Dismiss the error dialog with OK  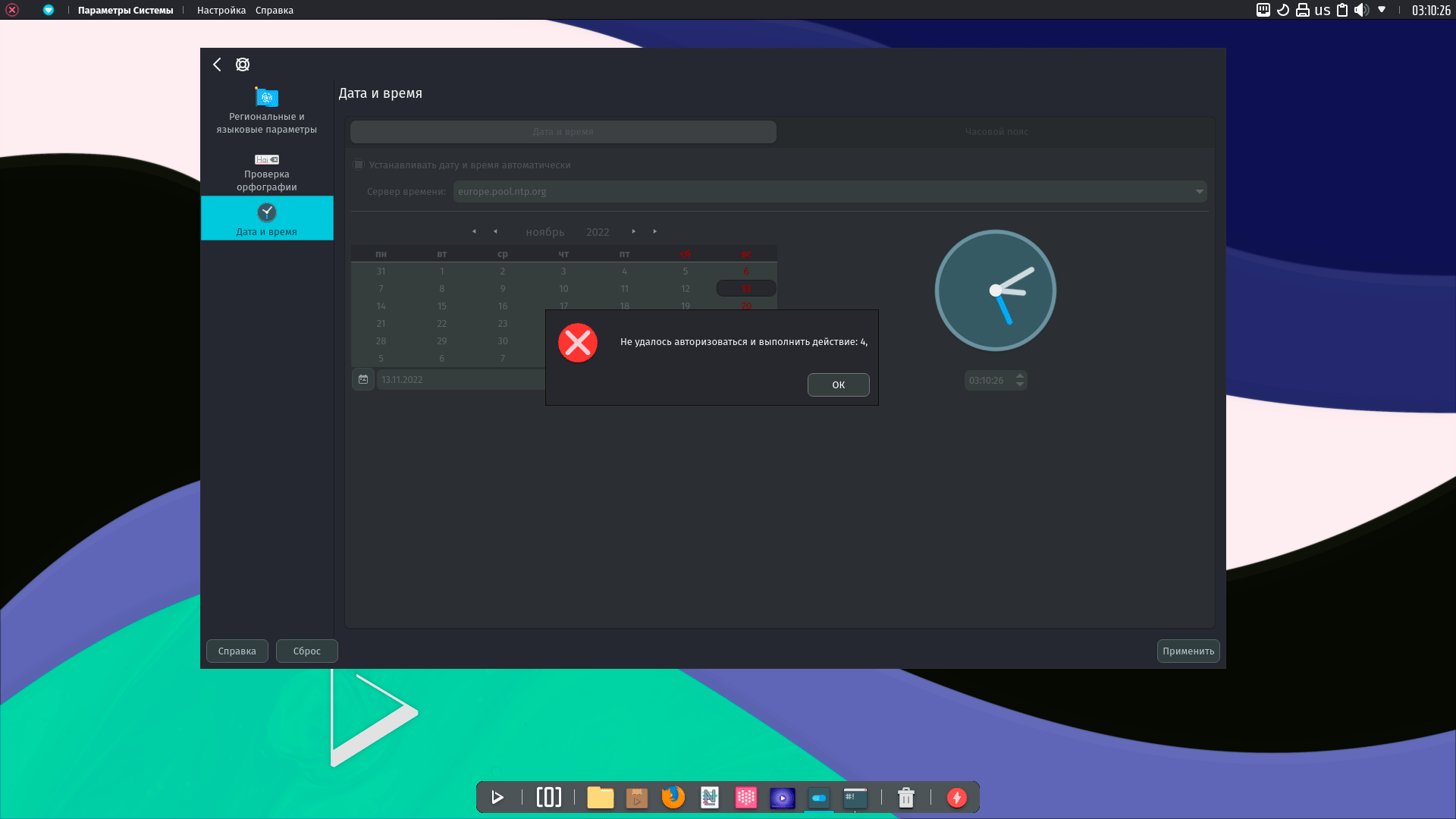click(838, 384)
